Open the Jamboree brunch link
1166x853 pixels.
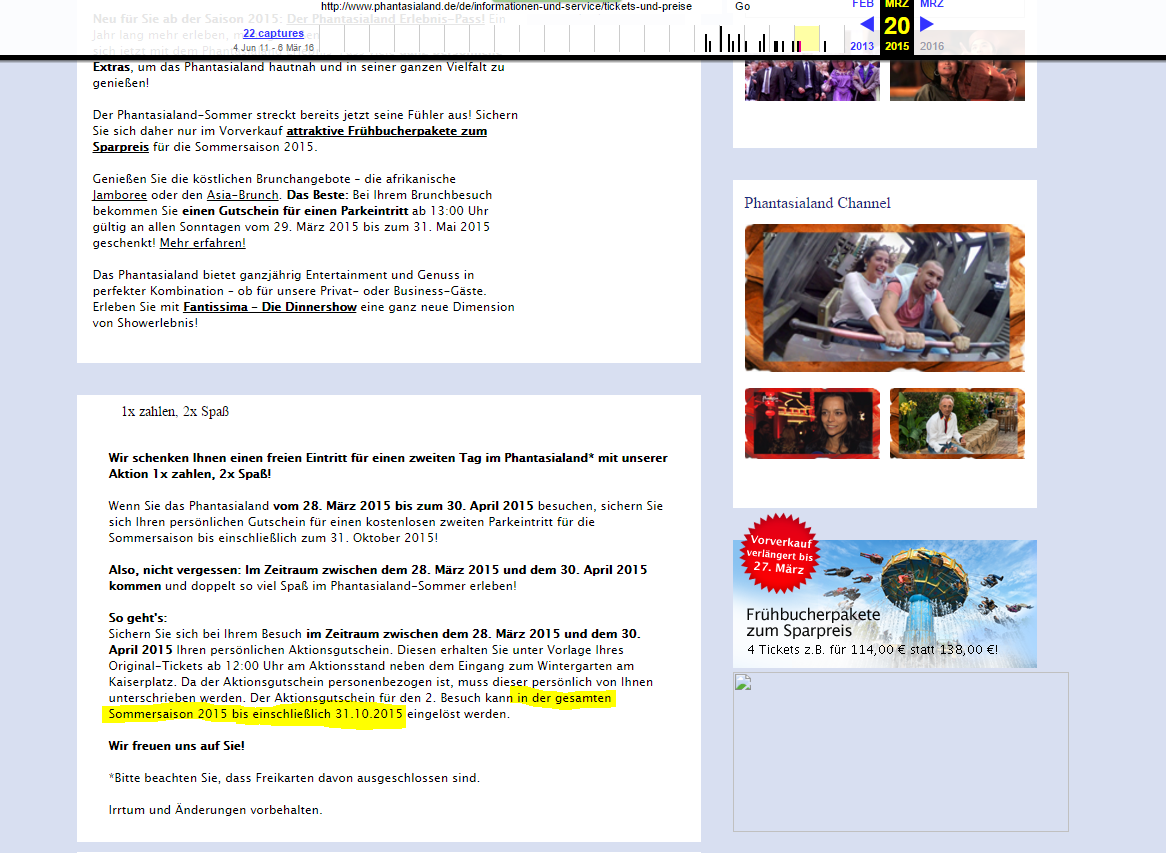tap(120, 195)
